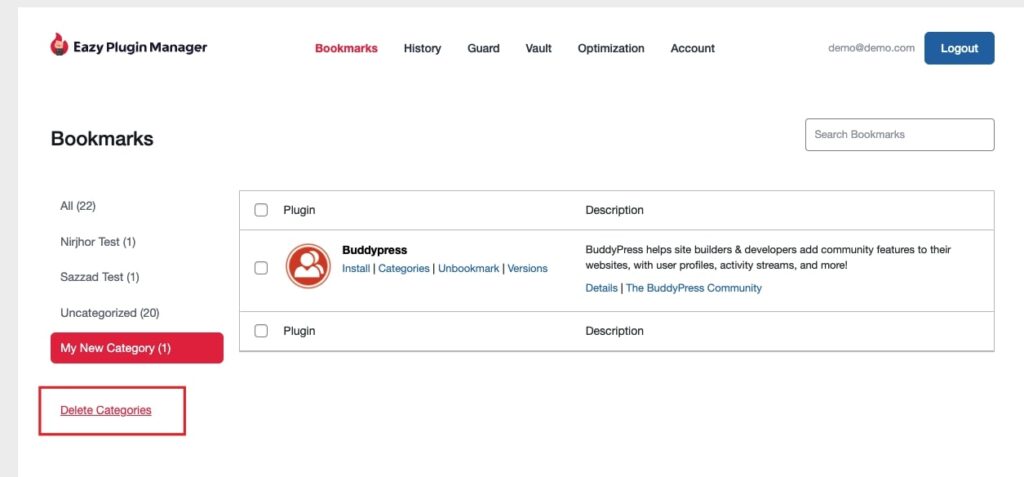The image size is (1024, 477).
Task: Check the header row select-all checkbox
Action: click(261, 210)
